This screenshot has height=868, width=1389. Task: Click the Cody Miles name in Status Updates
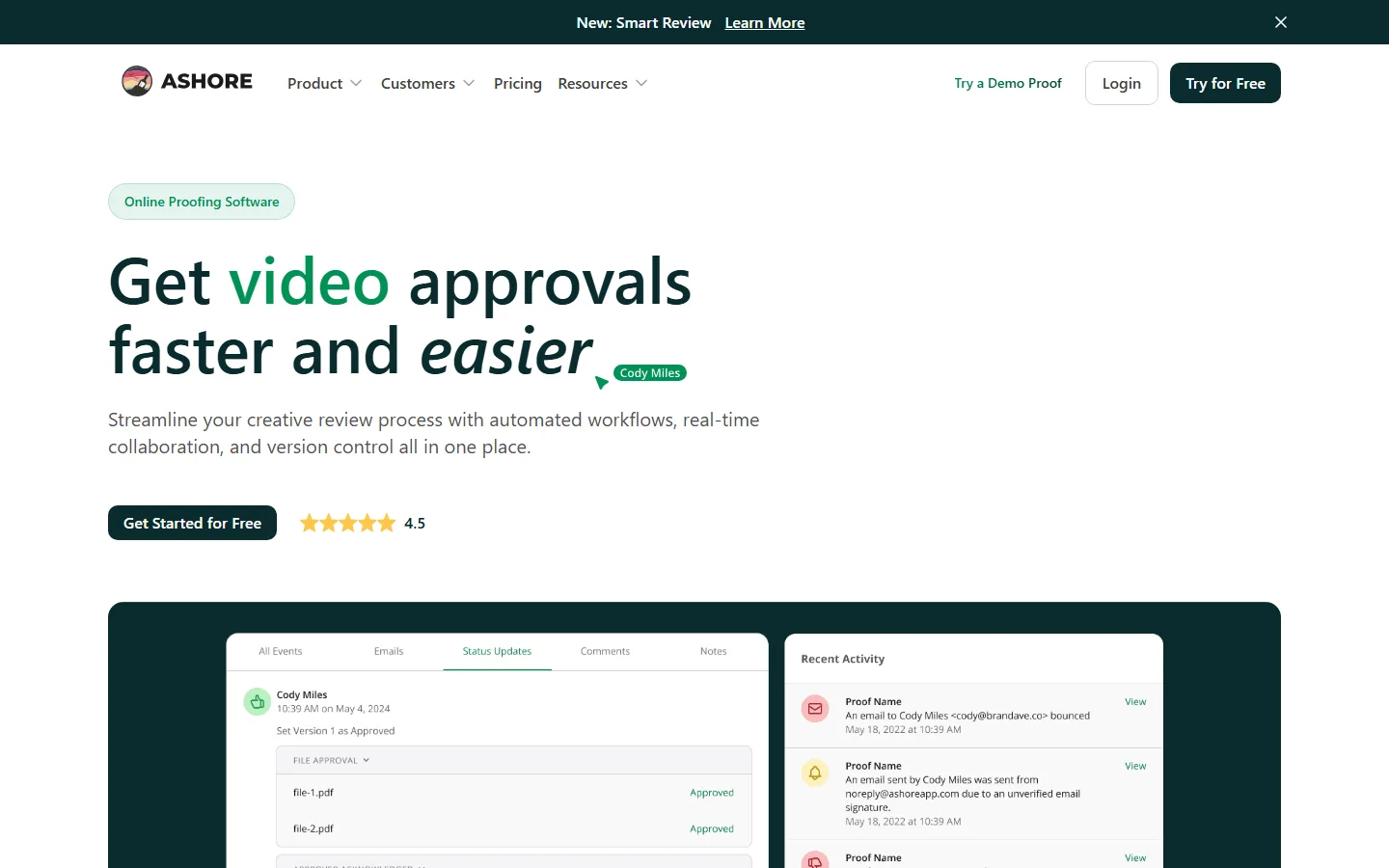coord(302,694)
